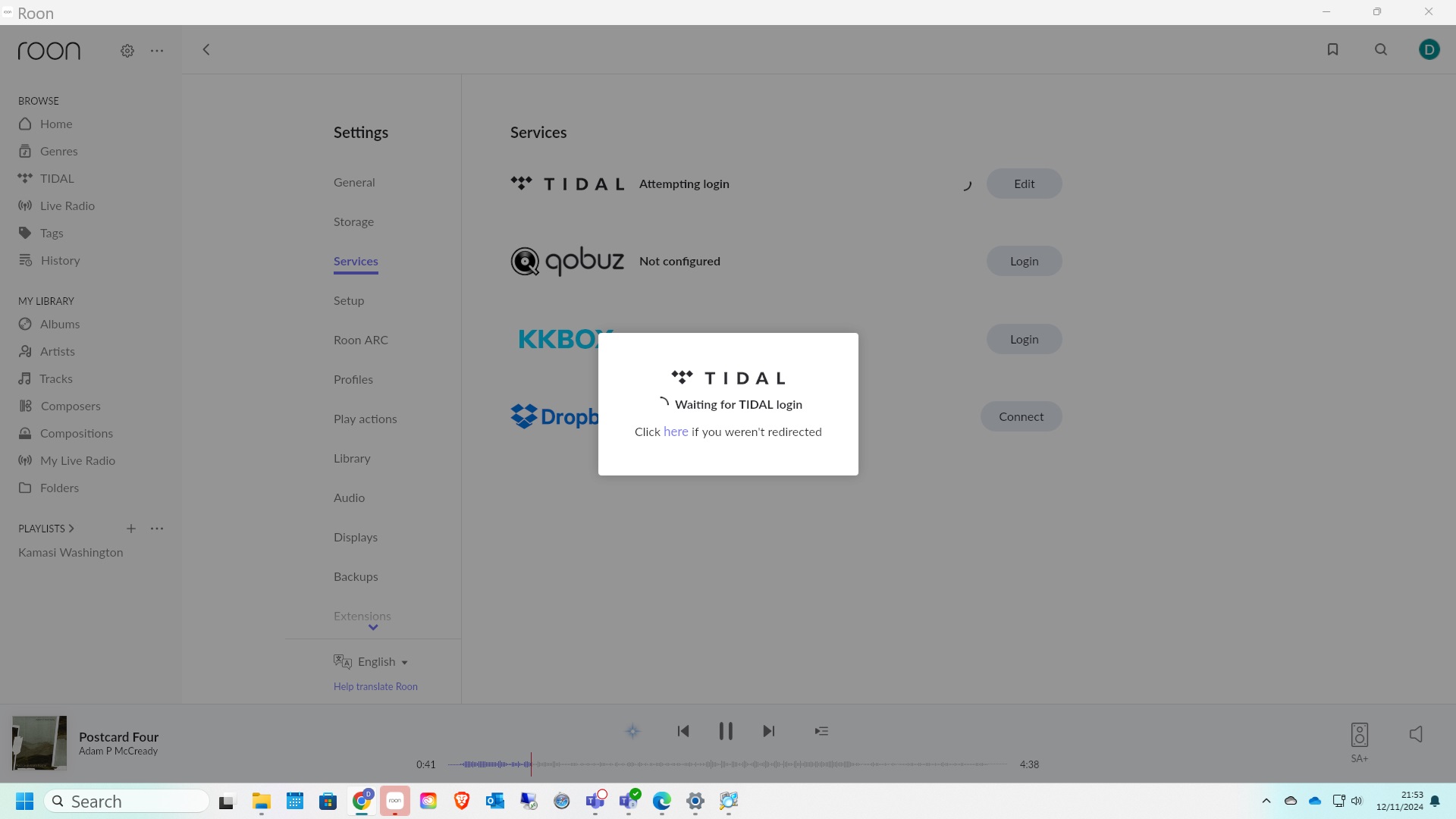This screenshot has height=819, width=1456.
Task: Click the Postcard Four track title
Action: pyautogui.click(x=118, y=736)
